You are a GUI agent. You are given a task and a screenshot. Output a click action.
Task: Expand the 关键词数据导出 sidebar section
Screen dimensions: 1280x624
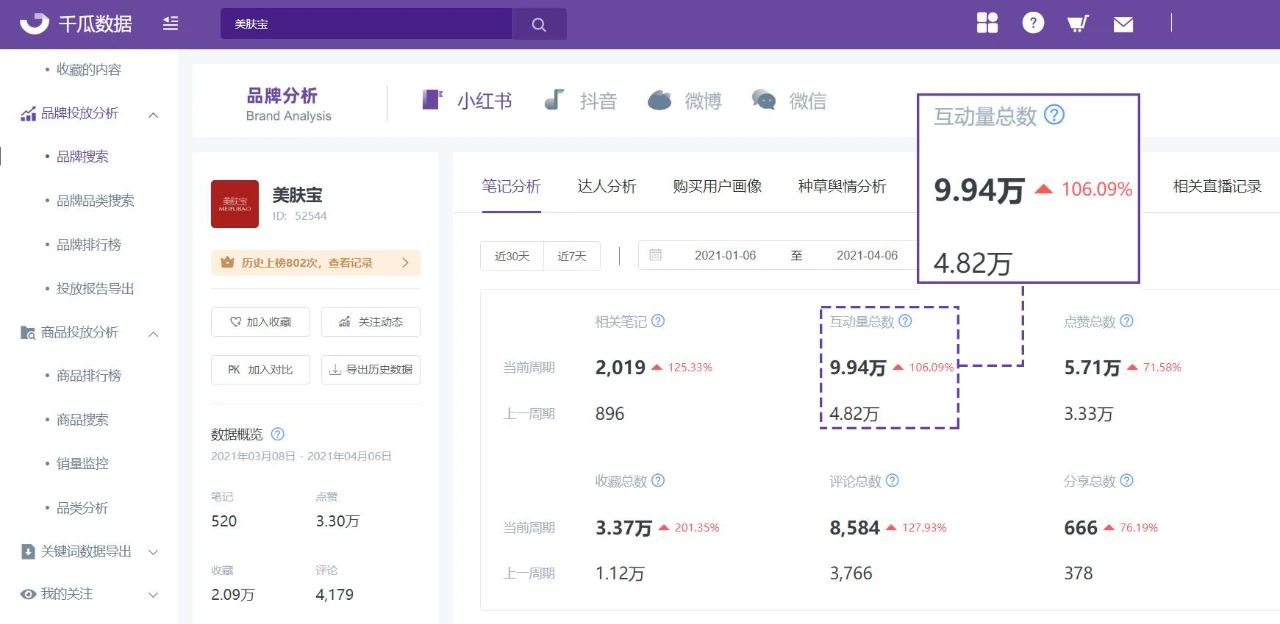click(x=153, y=551)
